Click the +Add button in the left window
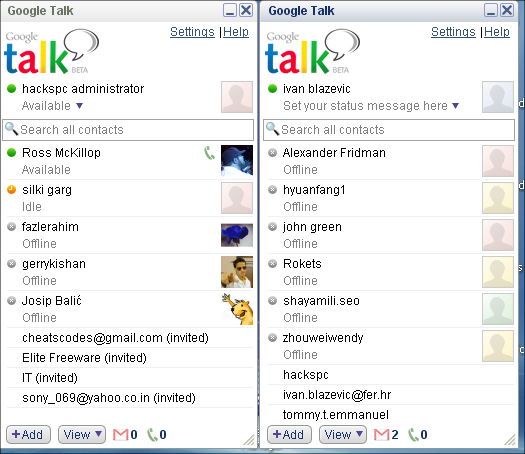525x454 pixels. coord(28,435)
